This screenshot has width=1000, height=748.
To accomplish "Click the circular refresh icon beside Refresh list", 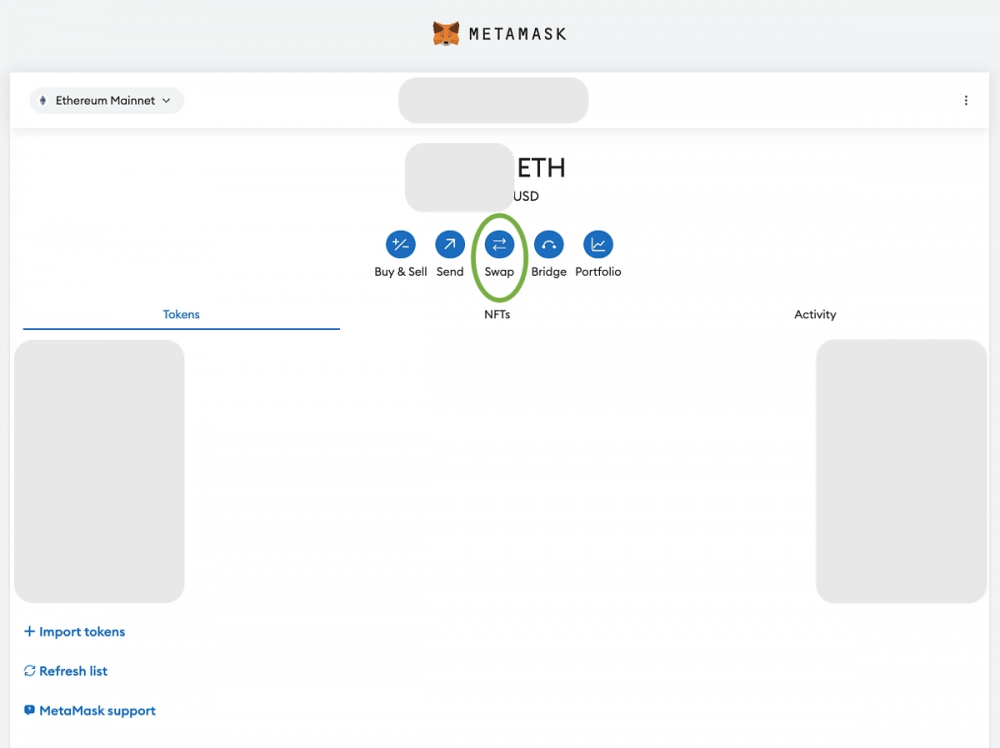I will pos(29,671).
